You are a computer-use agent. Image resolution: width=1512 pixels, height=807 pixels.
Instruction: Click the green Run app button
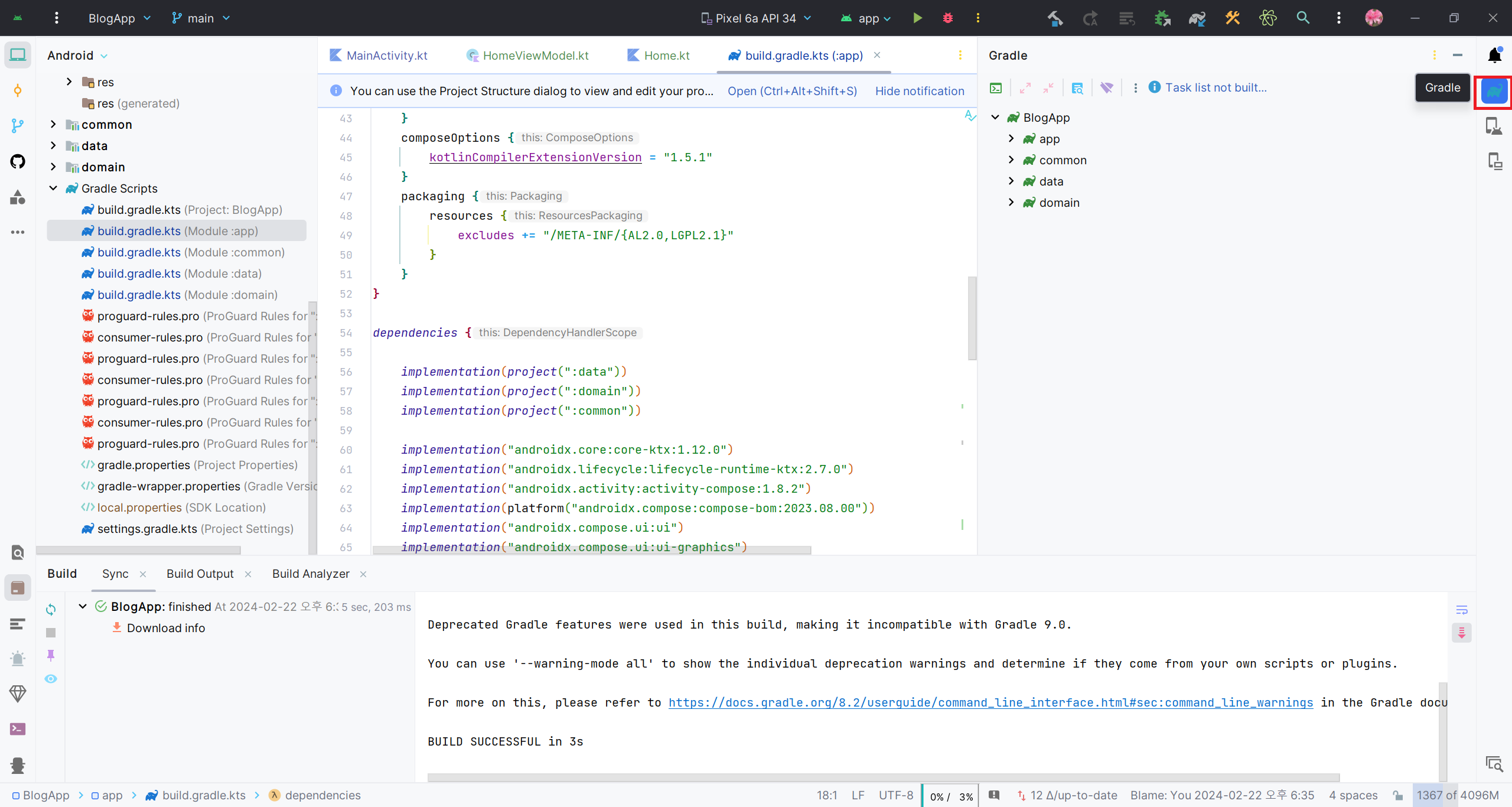point(917,18)
